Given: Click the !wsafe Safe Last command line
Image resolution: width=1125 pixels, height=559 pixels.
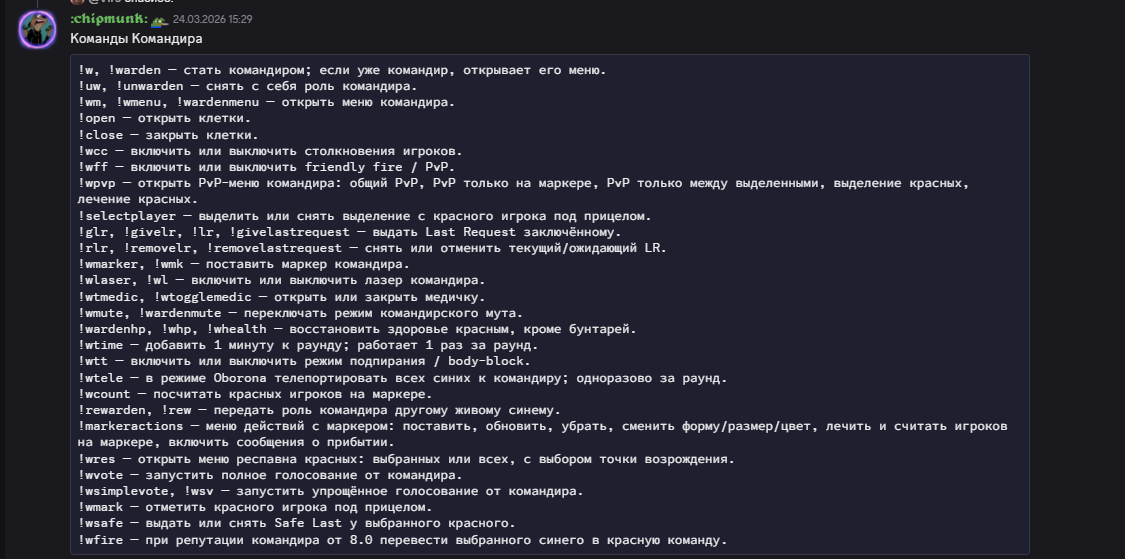Looking at the screenshot, I should tap(297, 523).
